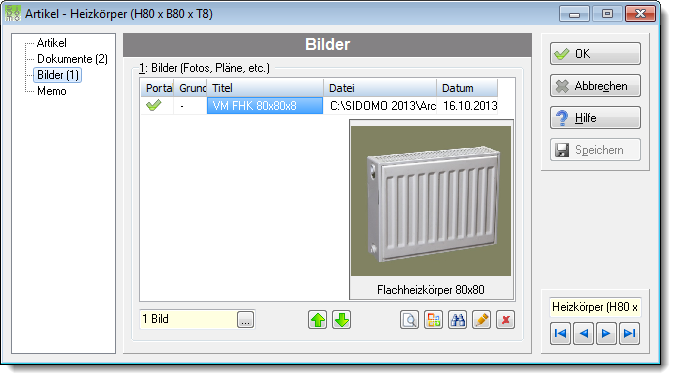Open Memo tree node
The height and width of the screenshot is (380, 676).
click(x=52, y=91)
